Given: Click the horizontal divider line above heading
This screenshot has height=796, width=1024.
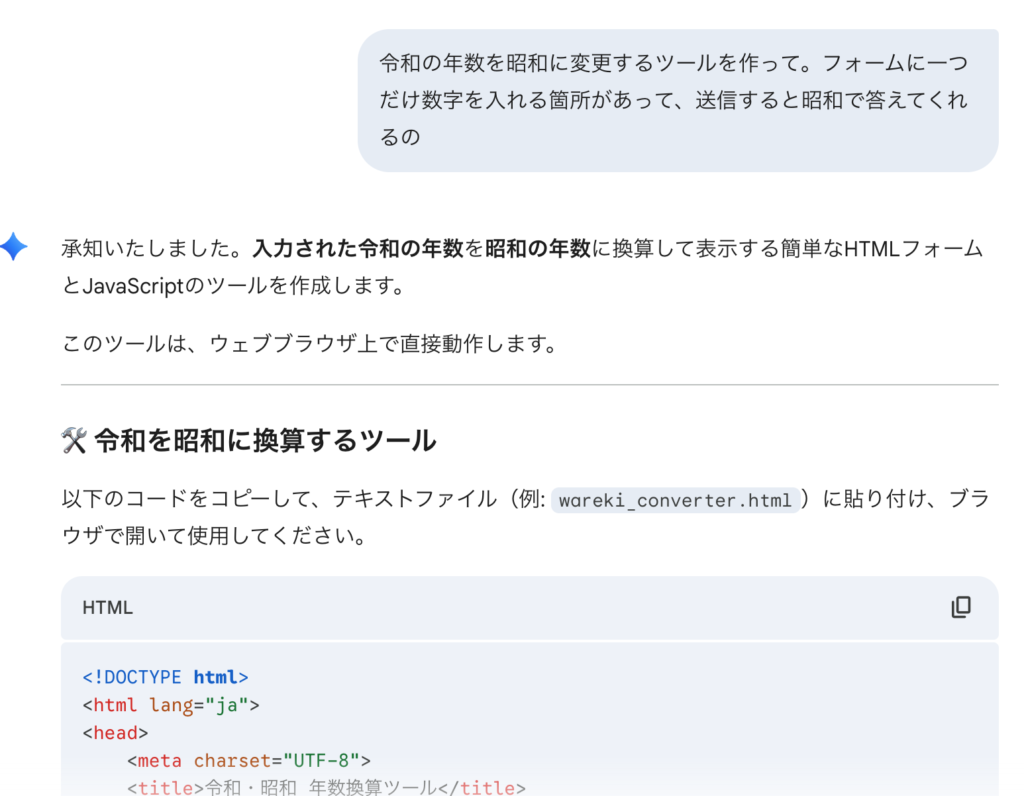Looking at the screenshot, I should tap(529, 385).
